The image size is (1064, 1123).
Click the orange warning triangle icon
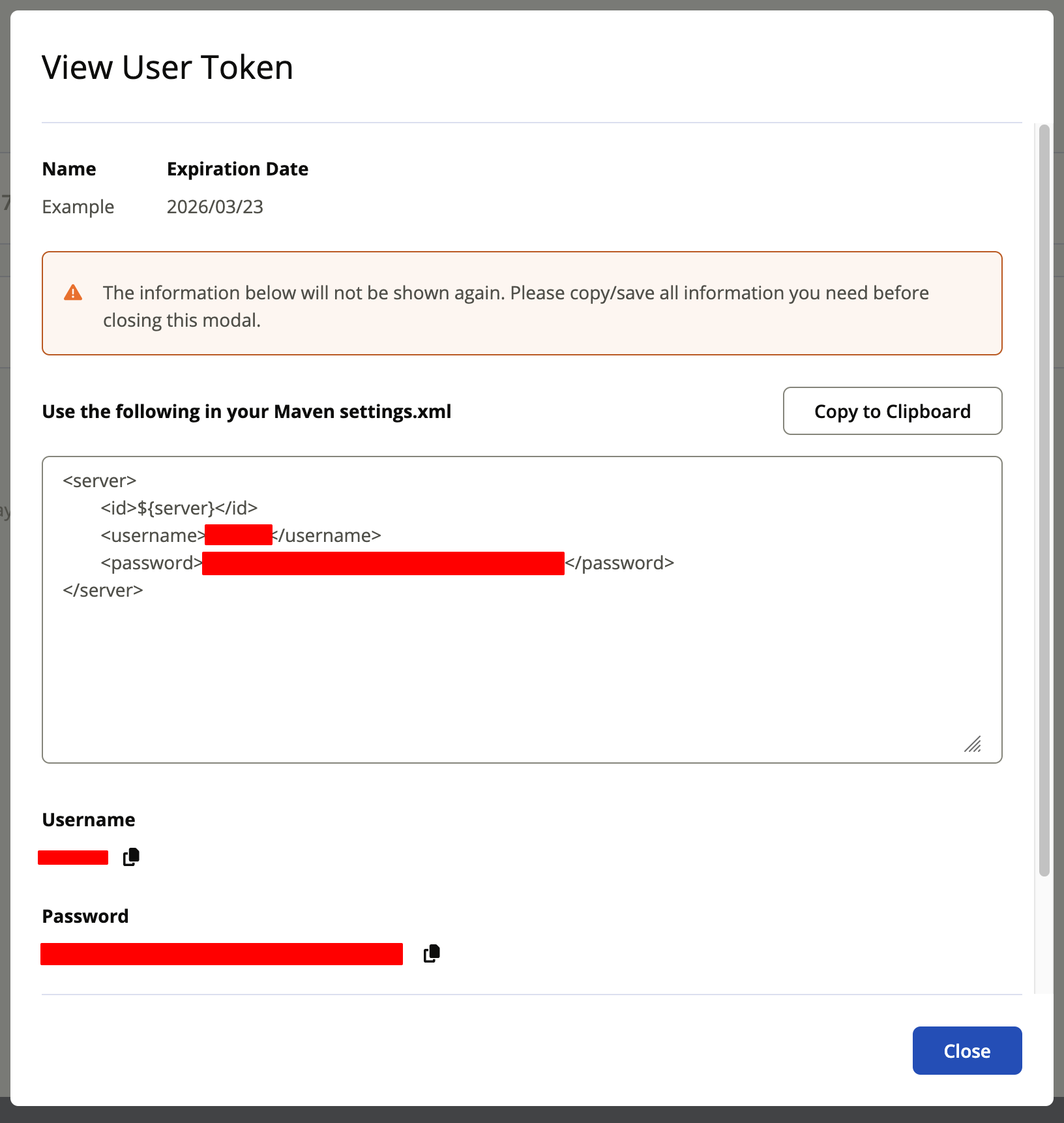73,293
